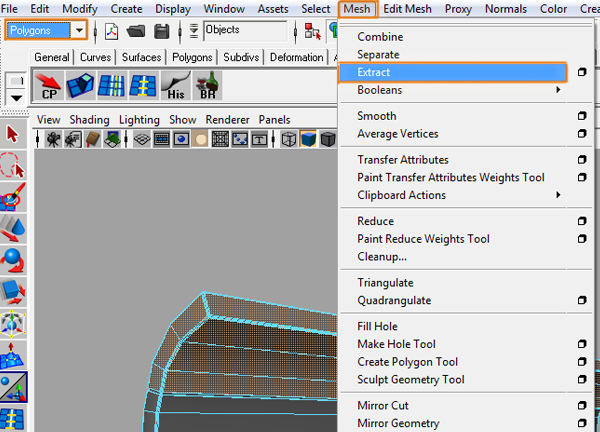Open the Normals menu

point(505,9)
